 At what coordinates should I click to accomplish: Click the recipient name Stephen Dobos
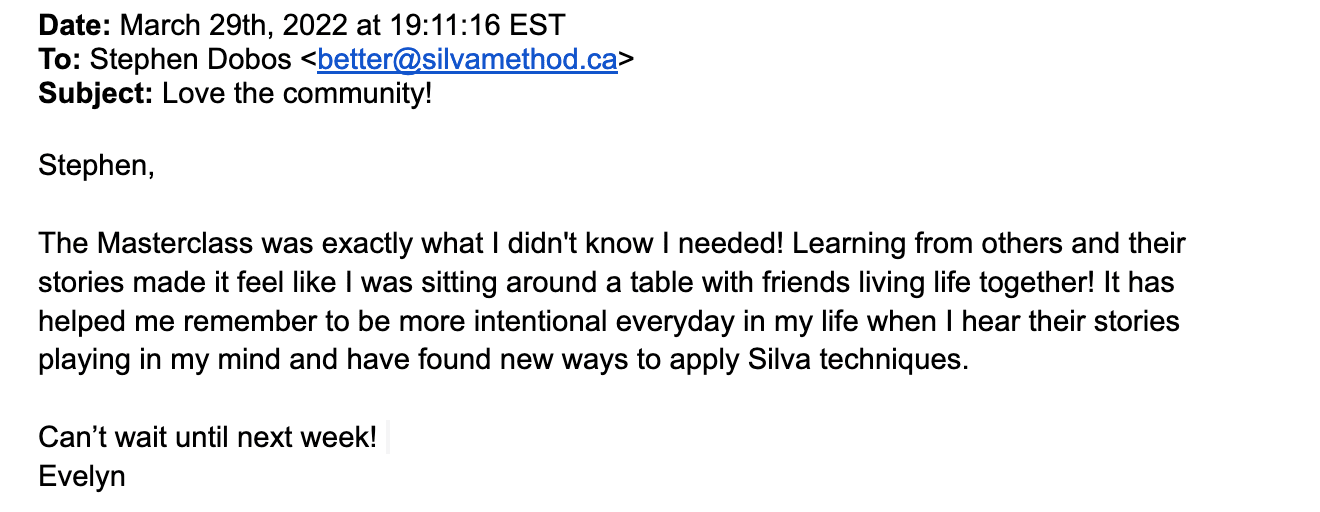pyautogui.click(x=192, y=60)
